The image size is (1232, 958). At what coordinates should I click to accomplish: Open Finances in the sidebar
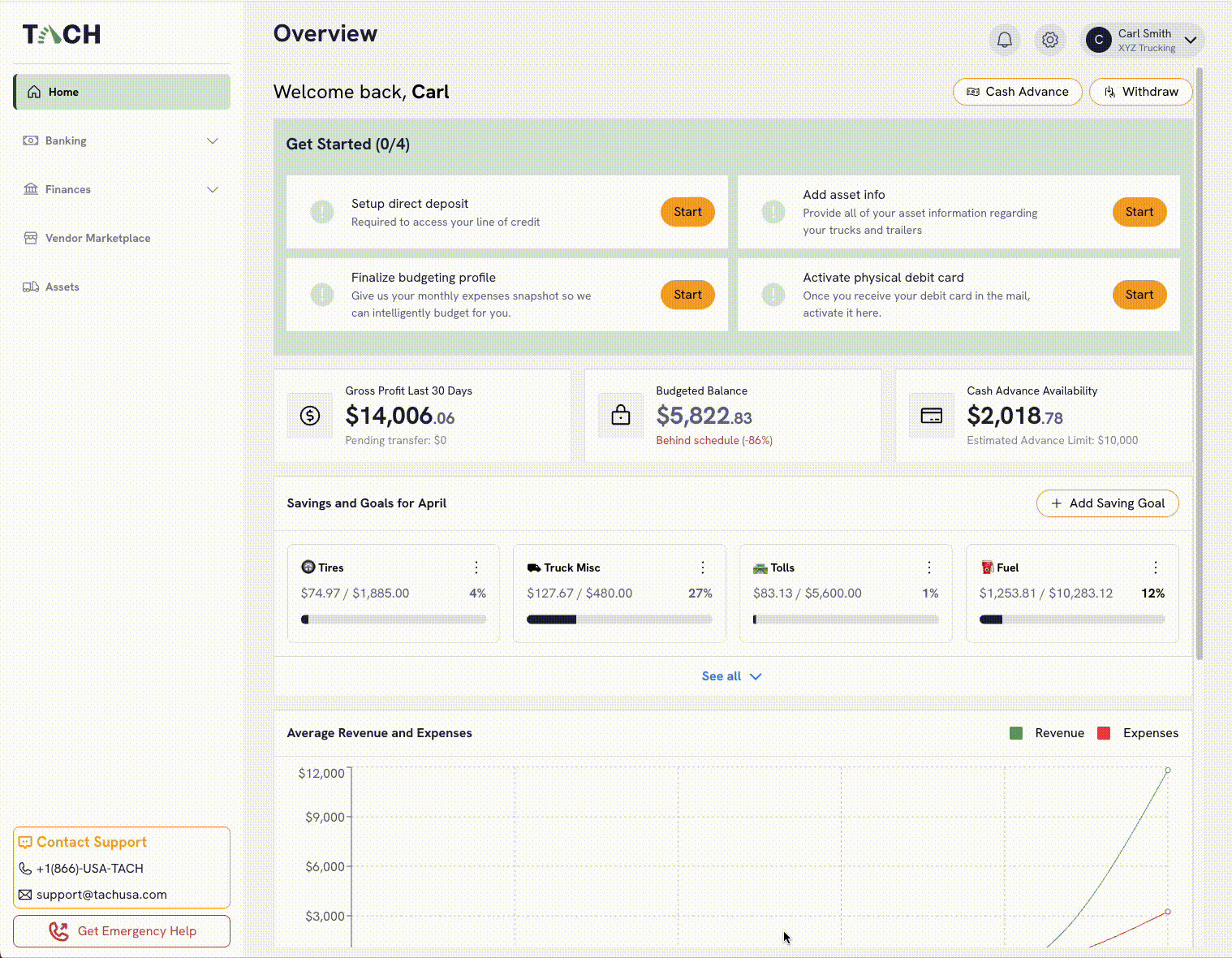(122, 189)
